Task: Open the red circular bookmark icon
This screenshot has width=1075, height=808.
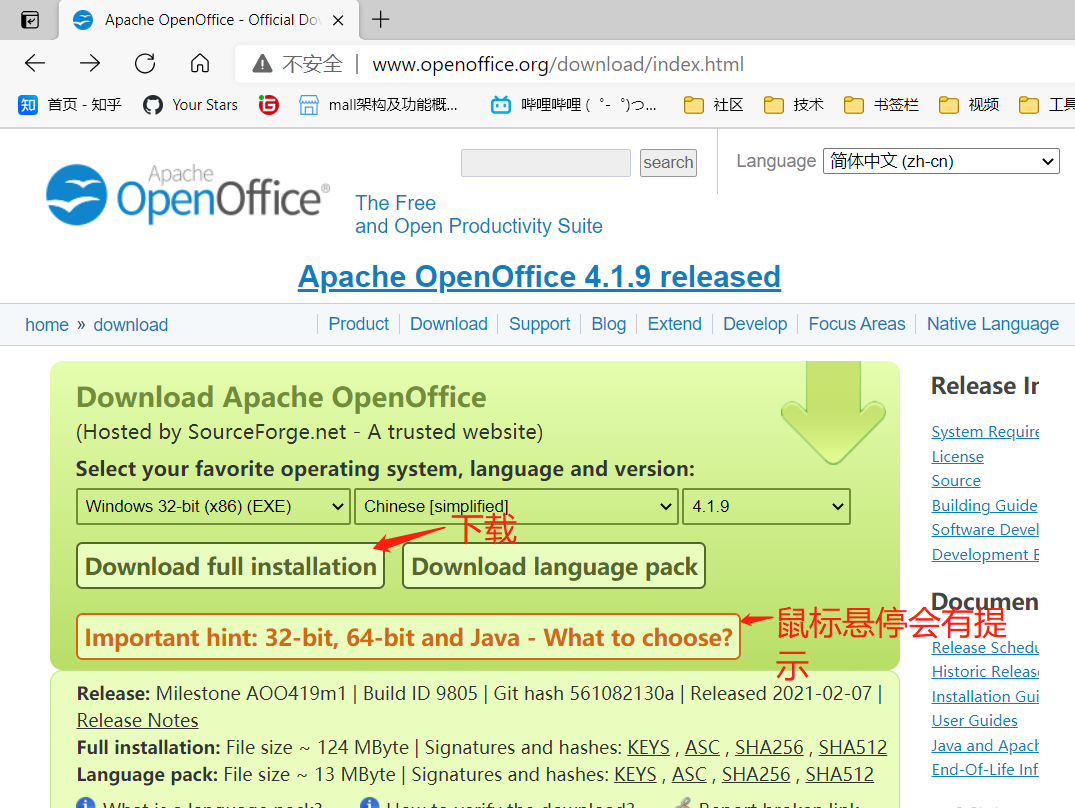Action: point(269,105)
